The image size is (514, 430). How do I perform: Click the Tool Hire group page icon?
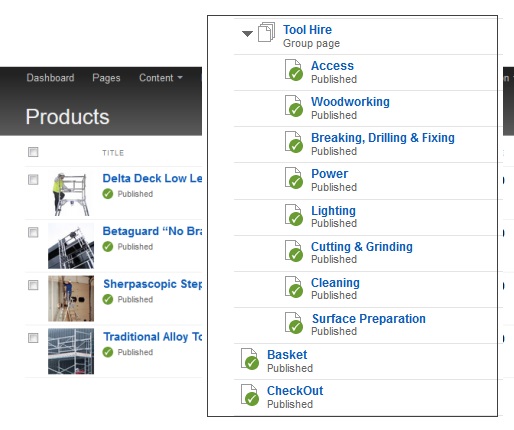(267, 32)
